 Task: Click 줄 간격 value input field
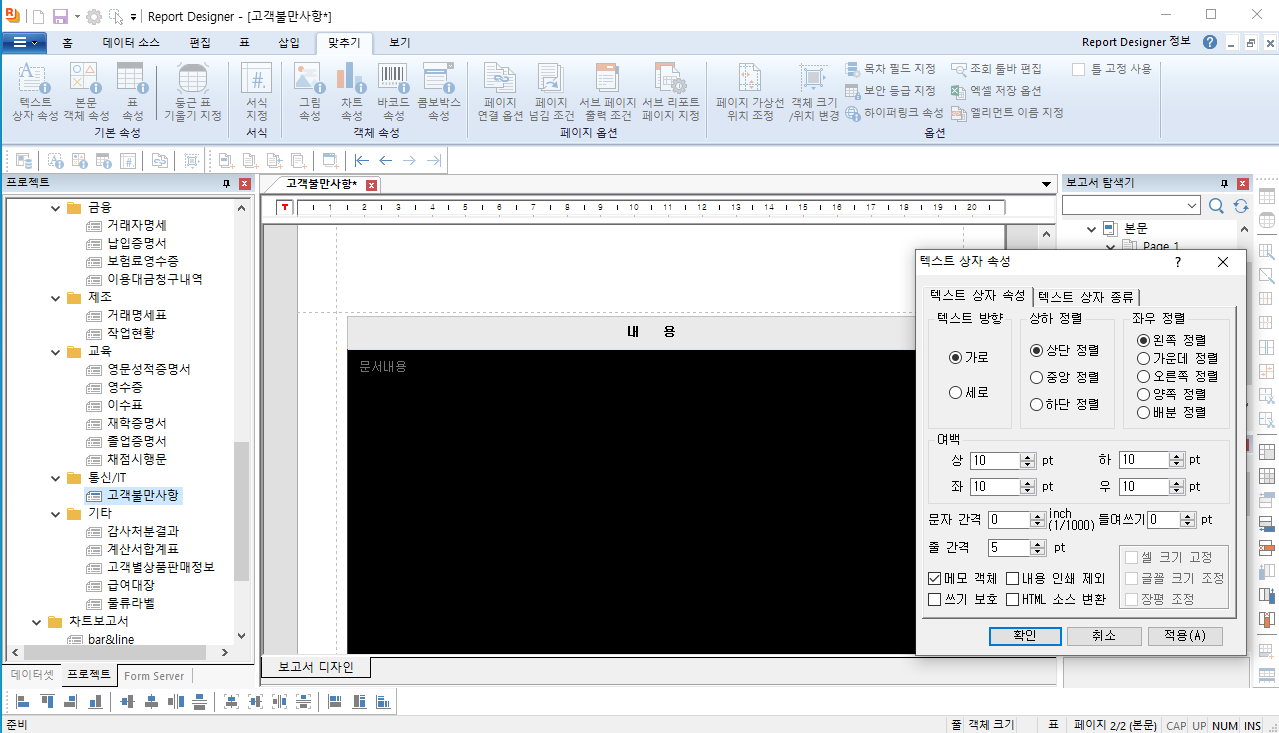1008,548
